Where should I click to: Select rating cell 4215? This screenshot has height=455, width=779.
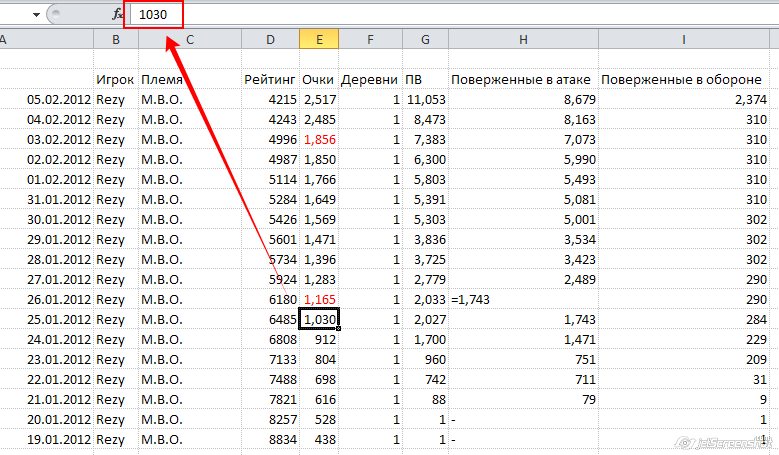pyautogui.click(x=270, y=99)
